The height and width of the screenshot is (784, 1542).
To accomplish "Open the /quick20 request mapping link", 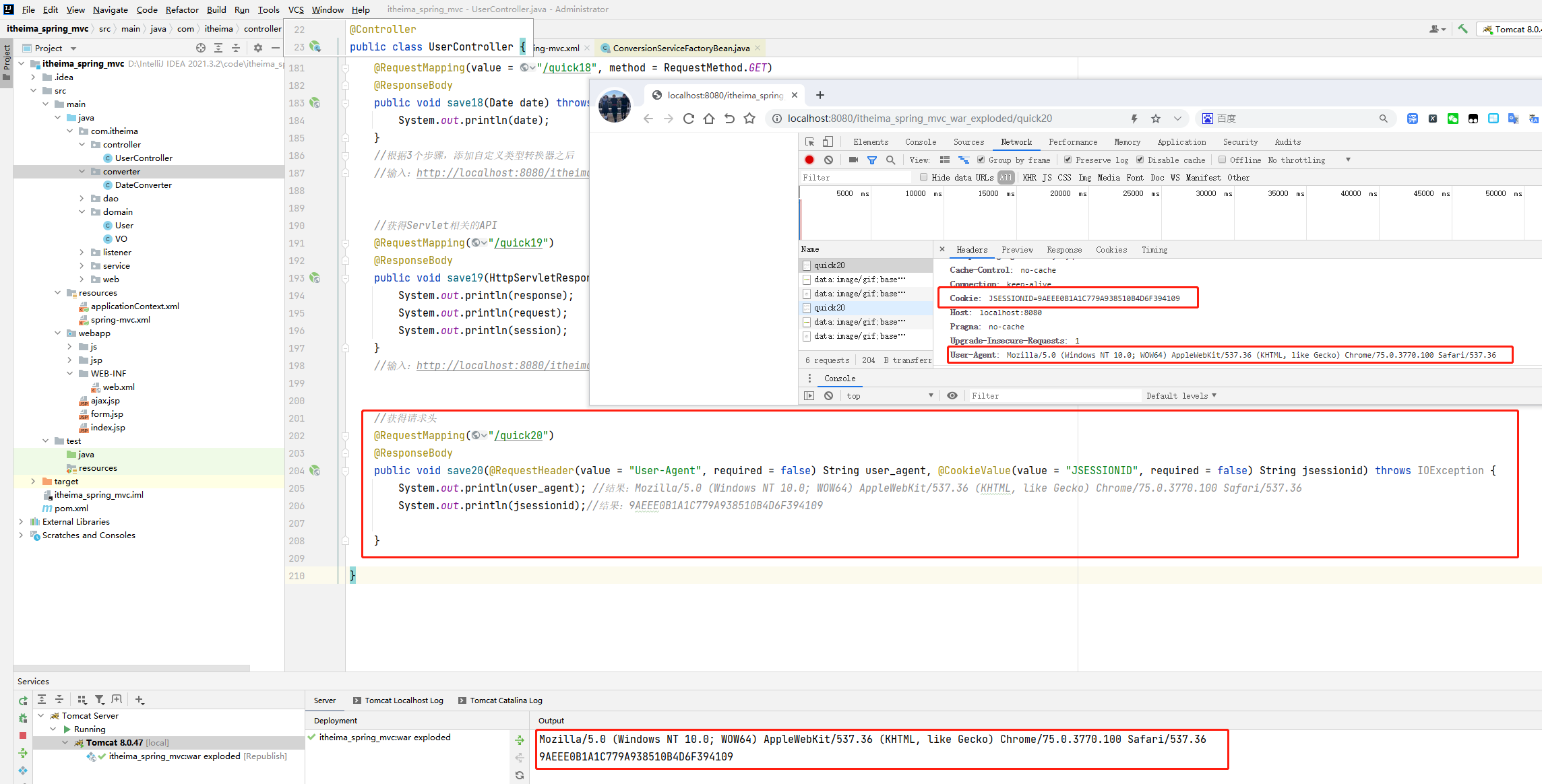I will 518,436.
